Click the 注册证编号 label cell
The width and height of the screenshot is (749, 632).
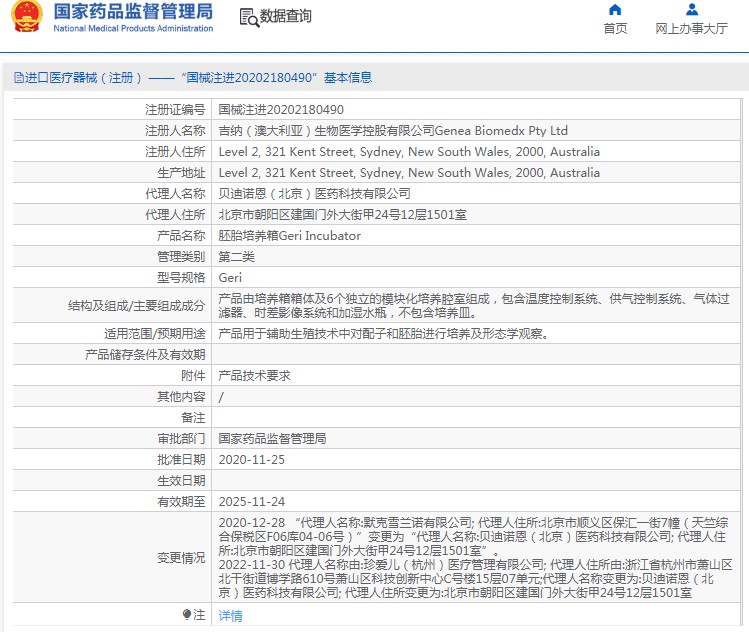[112, 109]
